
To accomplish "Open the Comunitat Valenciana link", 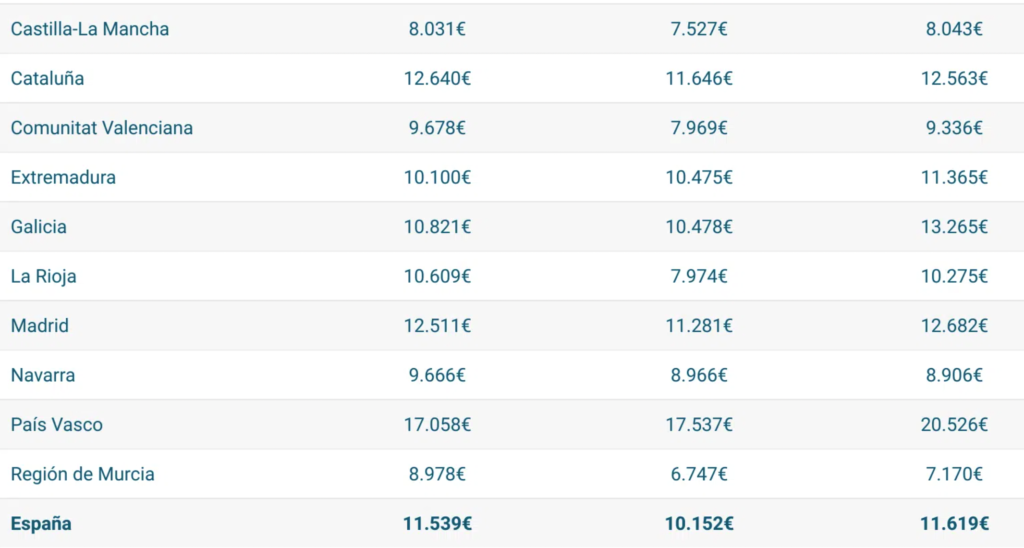I will 102,128.
